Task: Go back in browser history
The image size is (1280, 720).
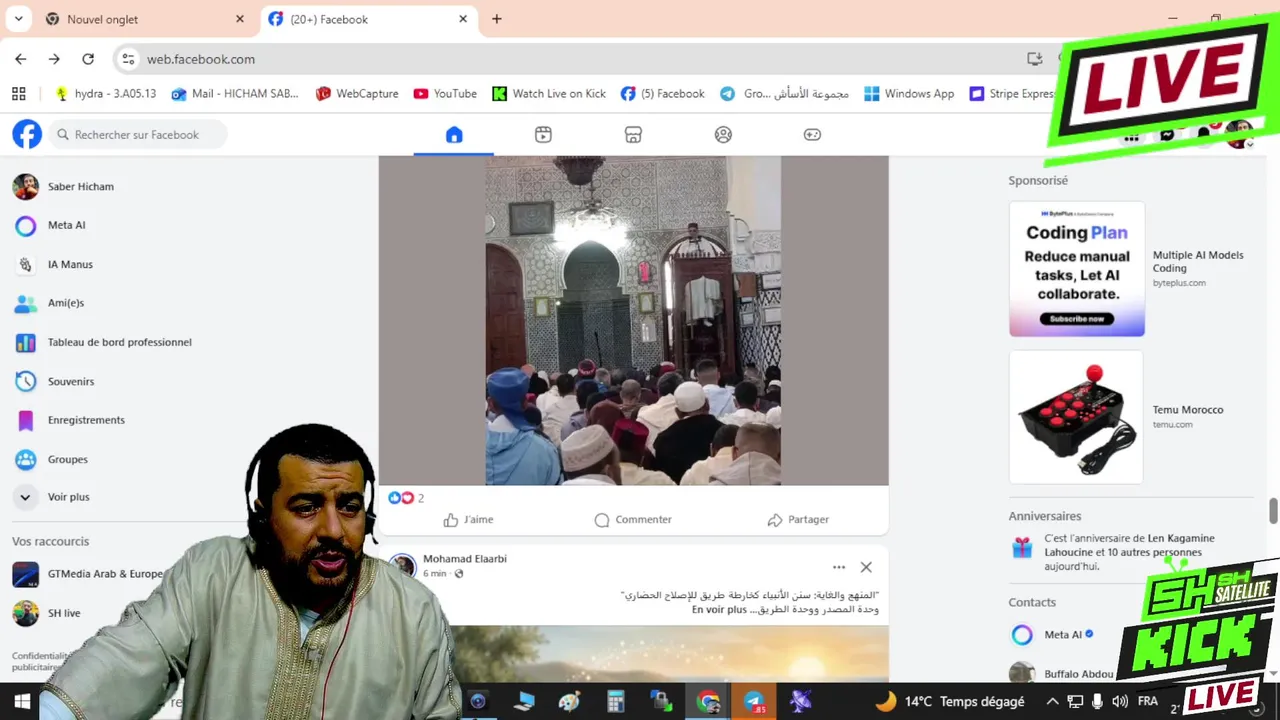Action: pyautogui.click(x=21, y=59)
